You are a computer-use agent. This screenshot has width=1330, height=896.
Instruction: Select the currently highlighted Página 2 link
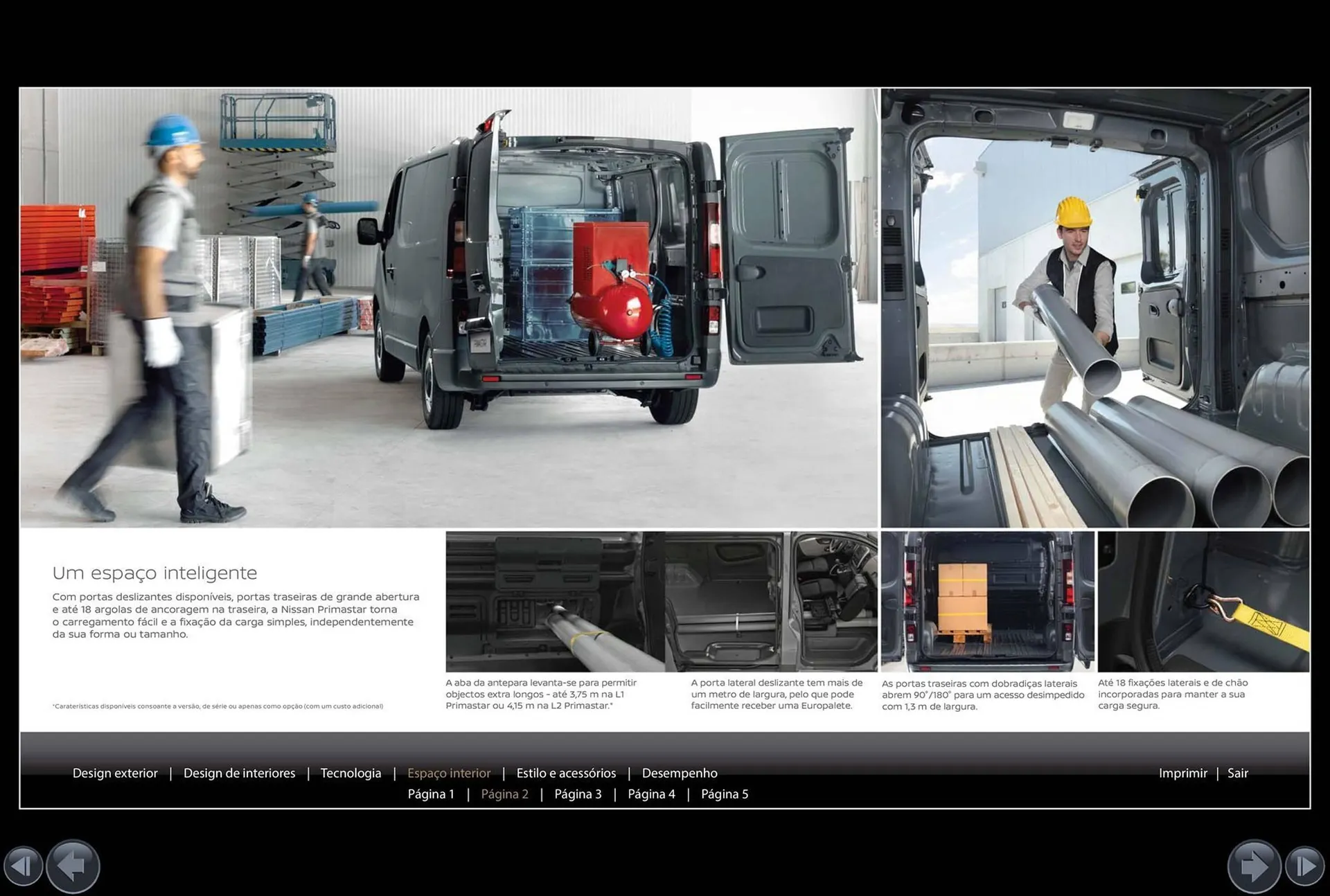click(x=504, y=794)
